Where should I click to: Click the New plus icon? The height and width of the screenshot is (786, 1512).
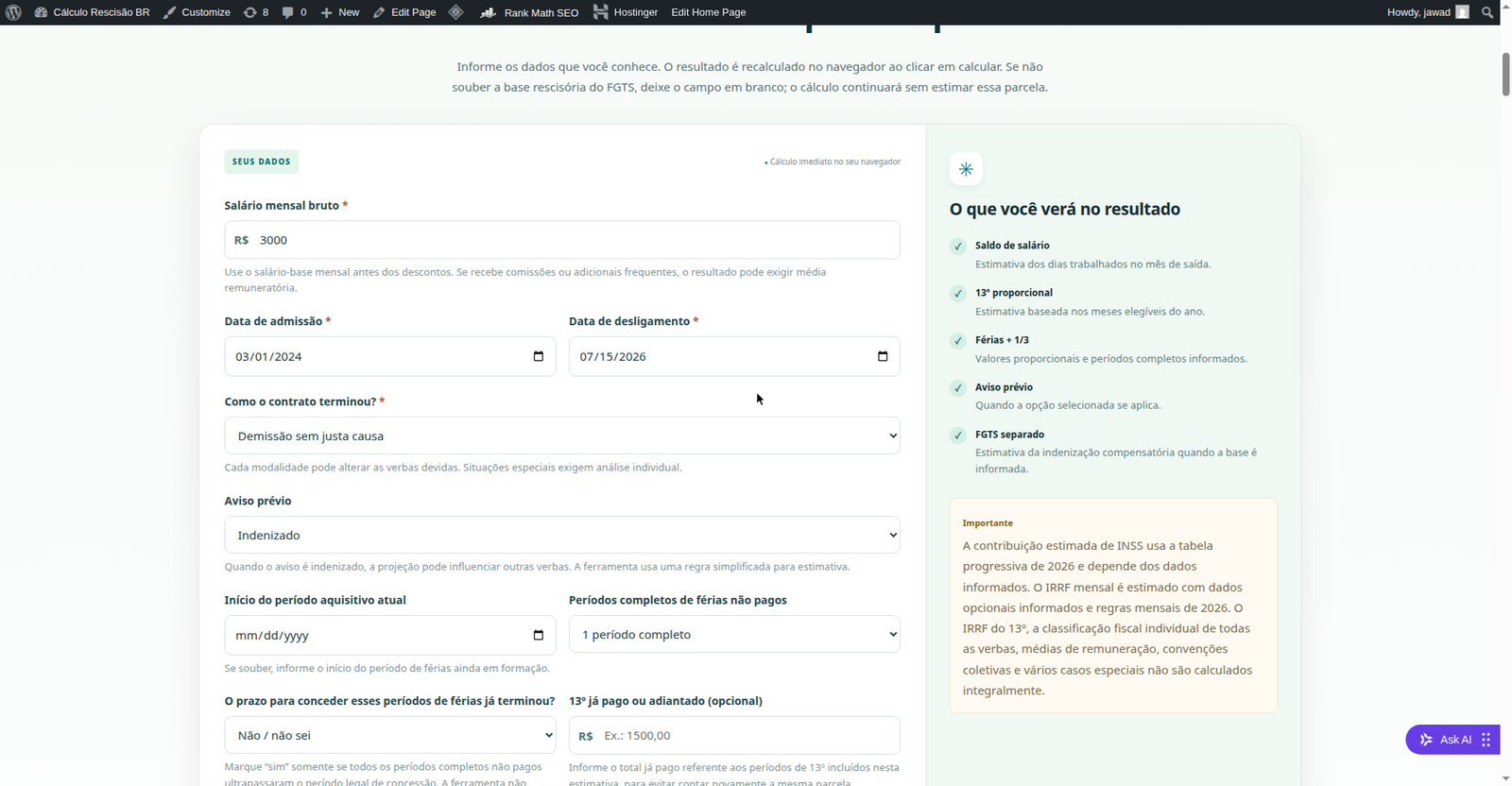click(326, 12)
